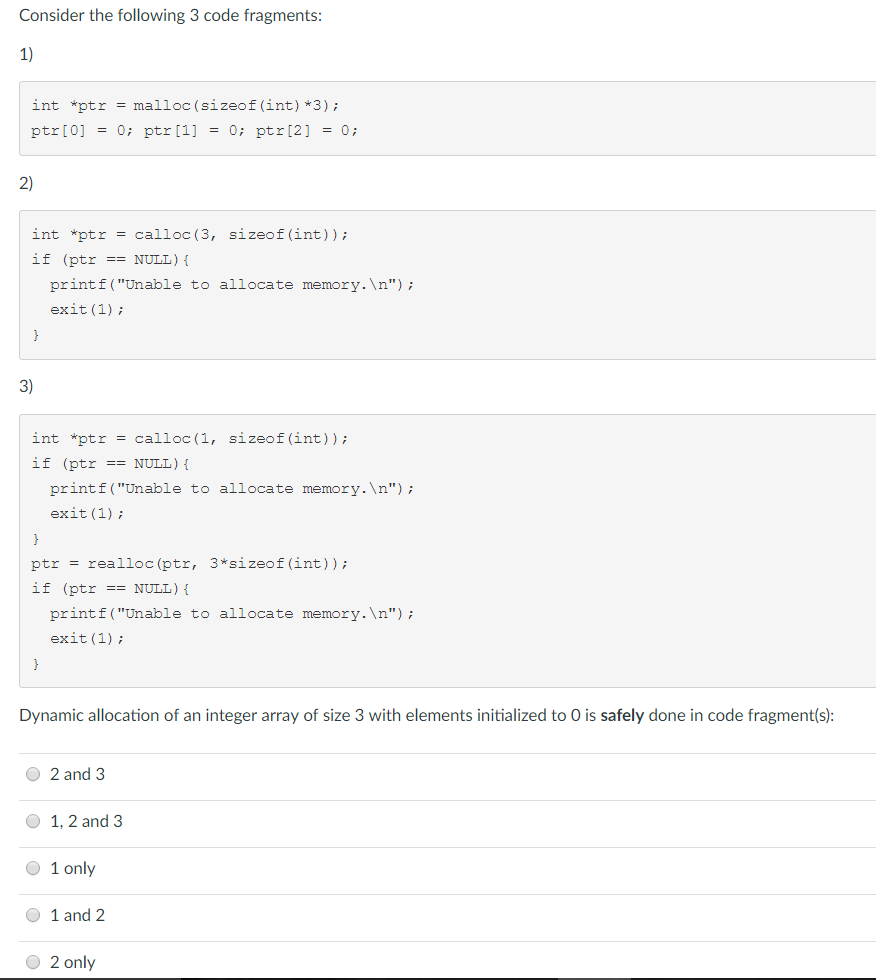Click the "2 and 3" answer label

[75, 773]
